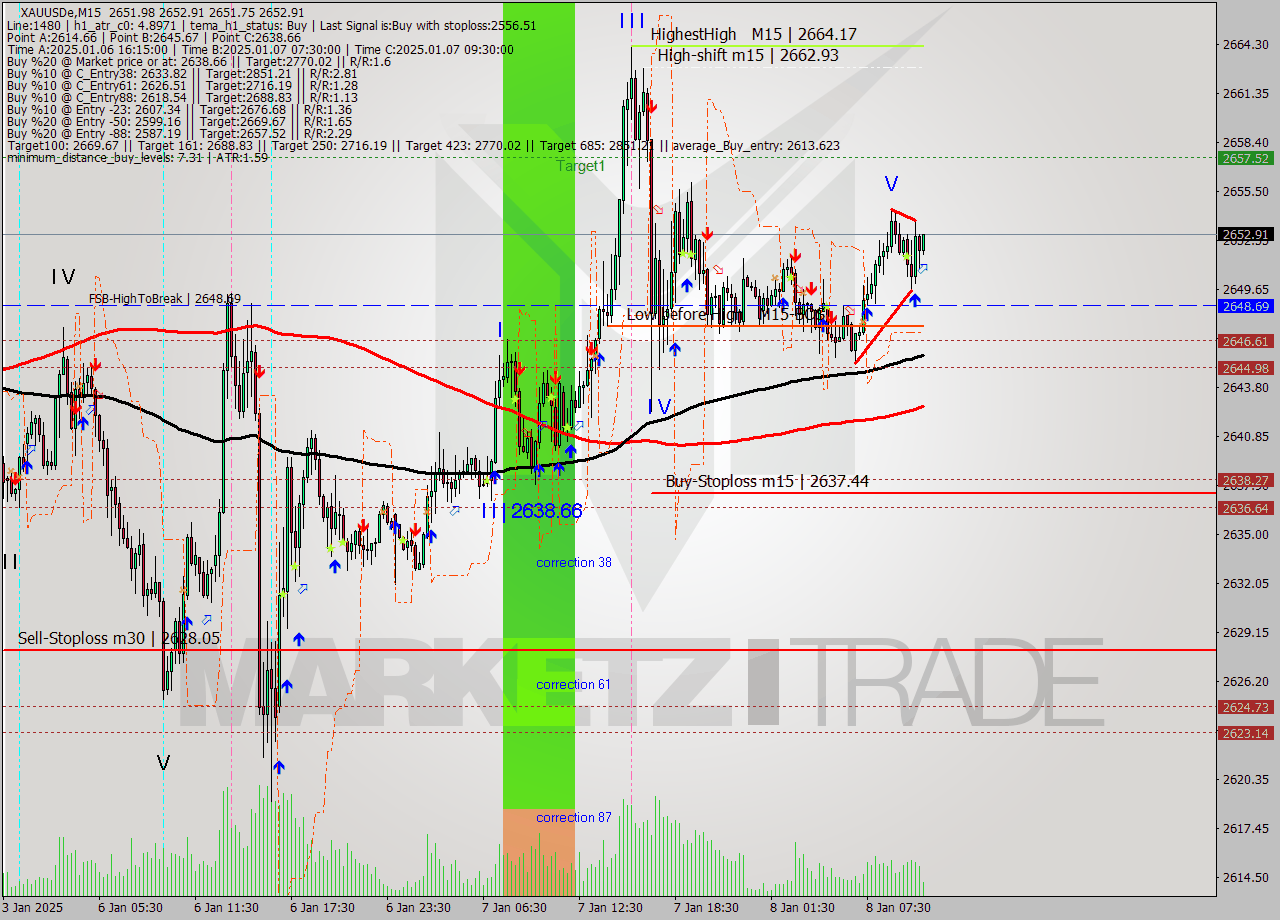Screen dimensions: 1280x920
Task: Click the 7 Jan 18:30 time label
Action: [x=706, y=908]
